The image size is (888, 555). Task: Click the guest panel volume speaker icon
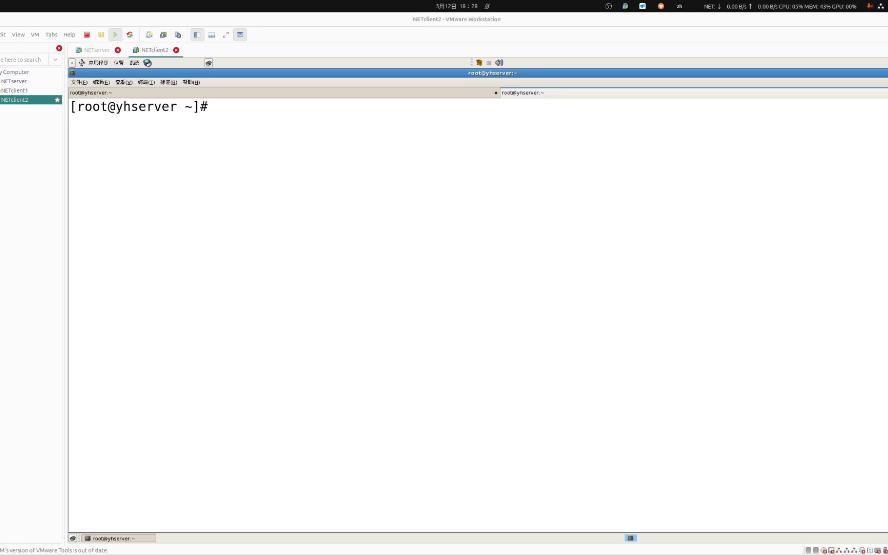pos(499,63)
